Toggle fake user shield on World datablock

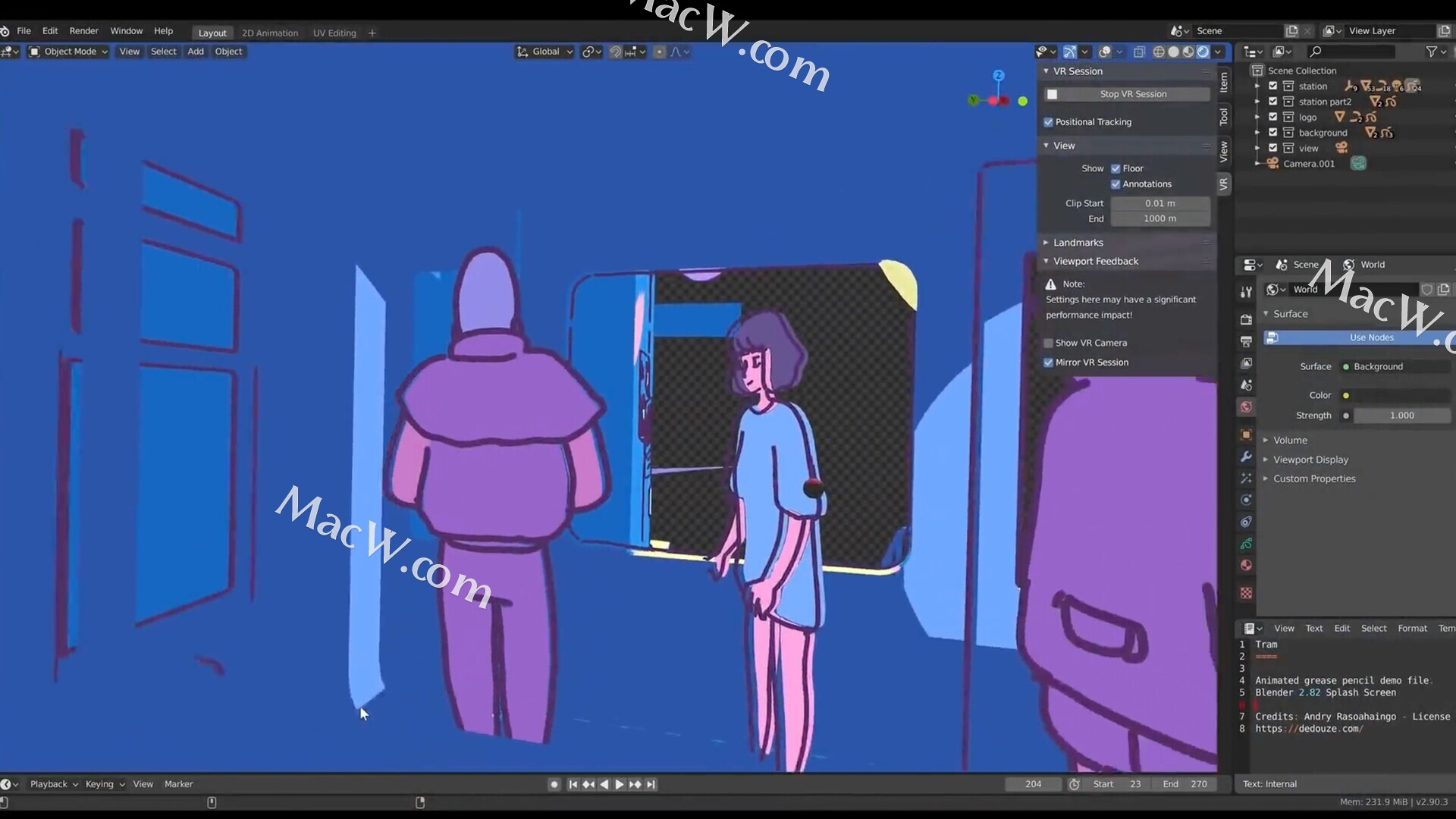tap(1427, 290)
